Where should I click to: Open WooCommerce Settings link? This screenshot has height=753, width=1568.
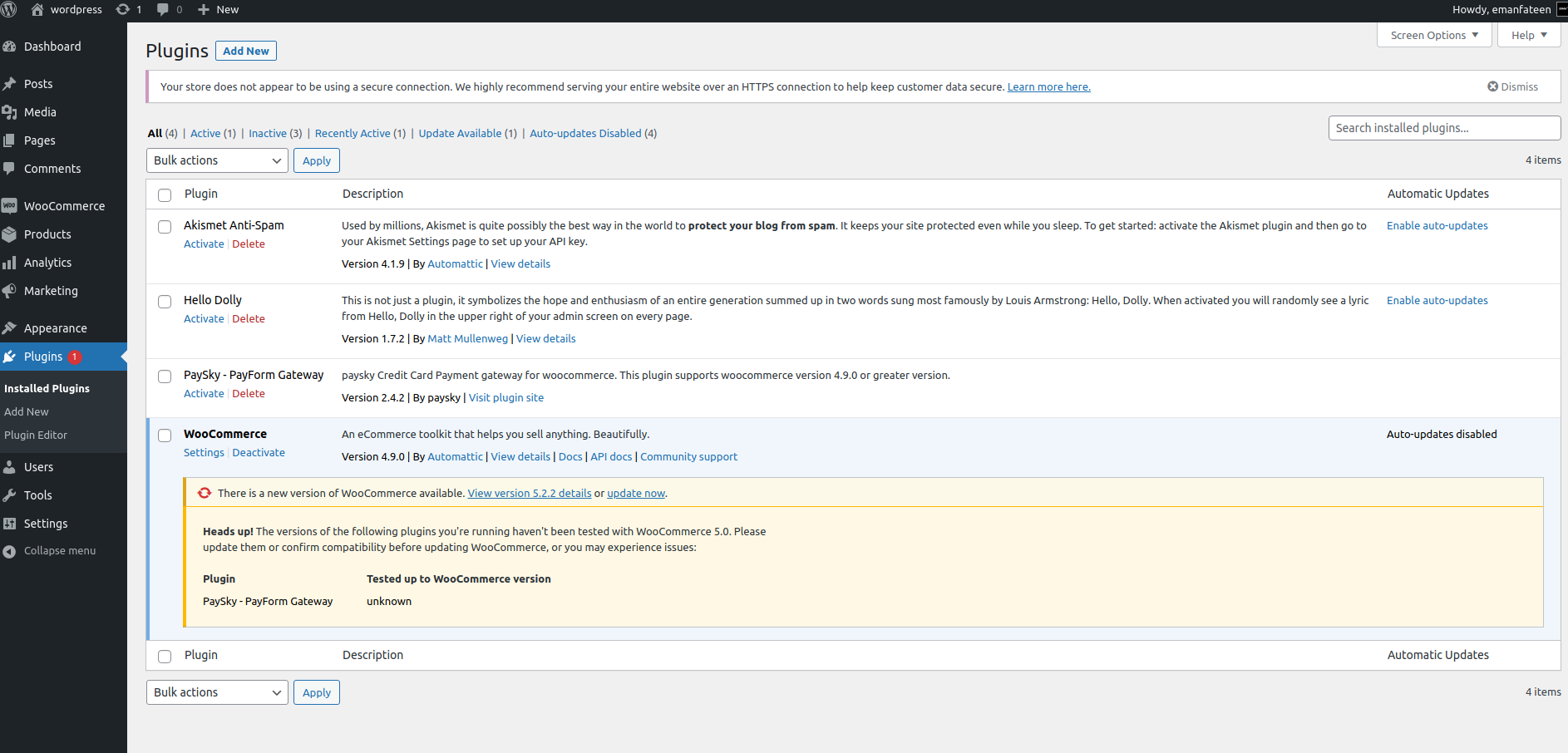click(204, 452)
